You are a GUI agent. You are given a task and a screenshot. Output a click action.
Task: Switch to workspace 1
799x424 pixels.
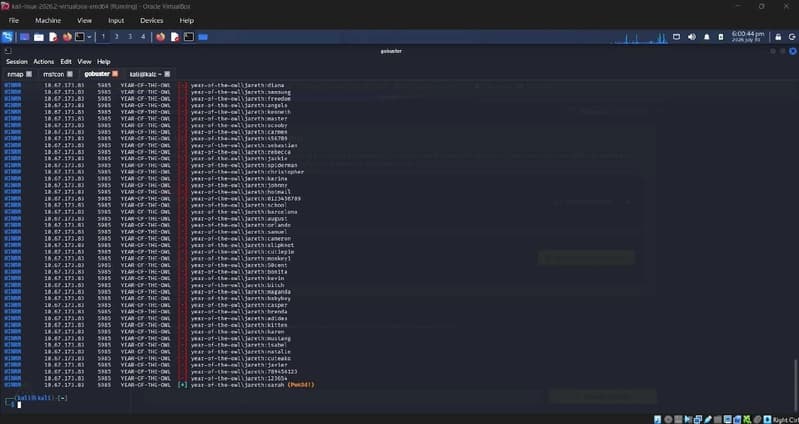103,37
